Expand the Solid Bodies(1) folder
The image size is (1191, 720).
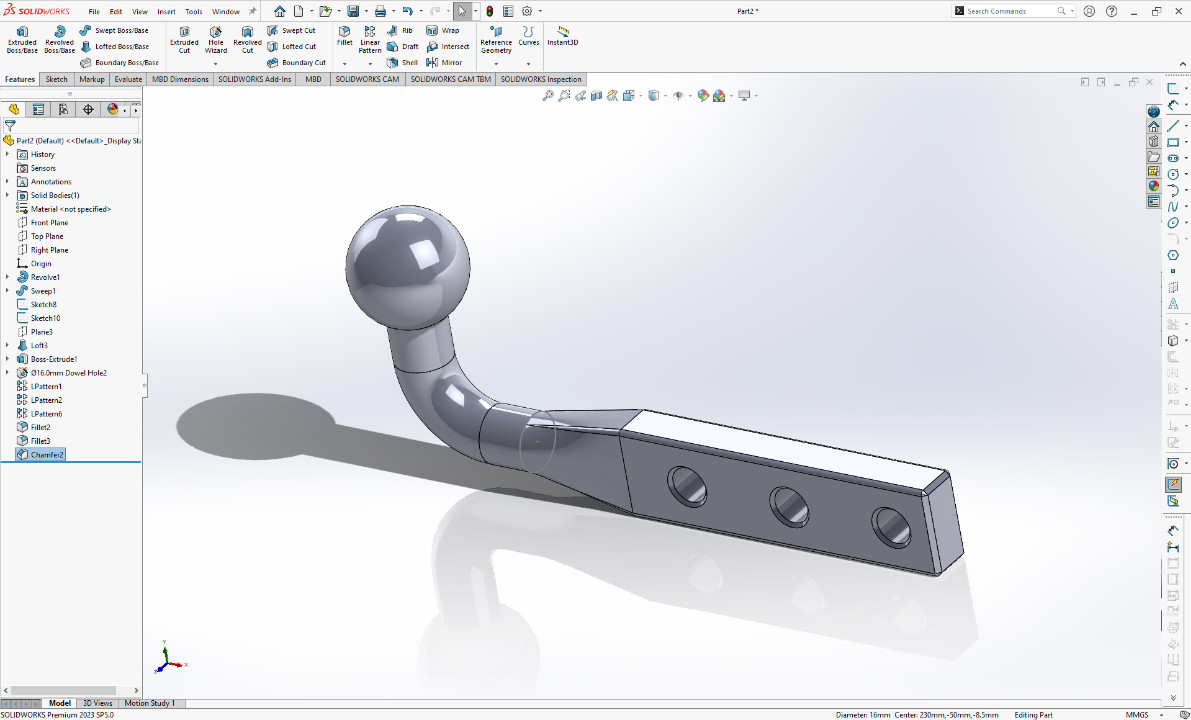[8, 195]
